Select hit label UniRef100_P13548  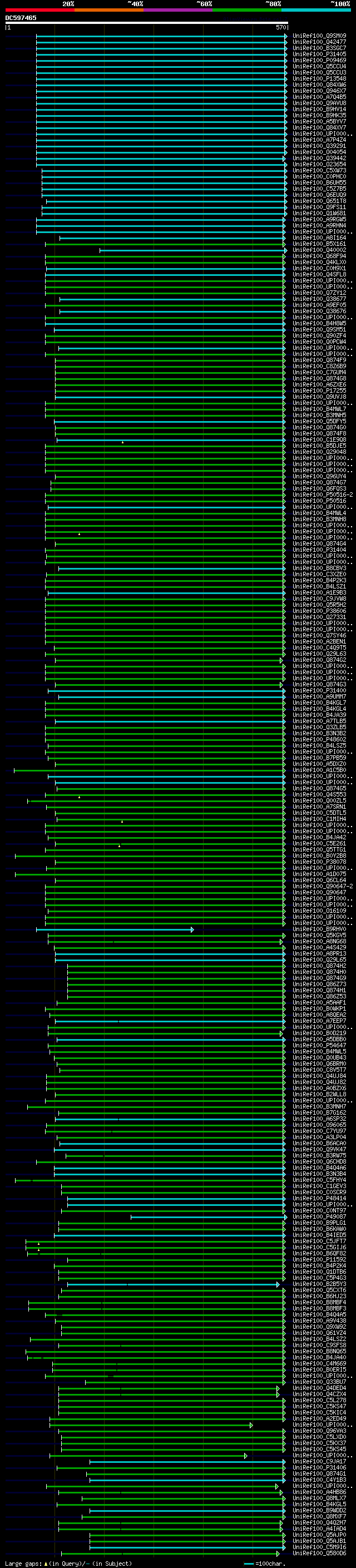click(319, 78)
